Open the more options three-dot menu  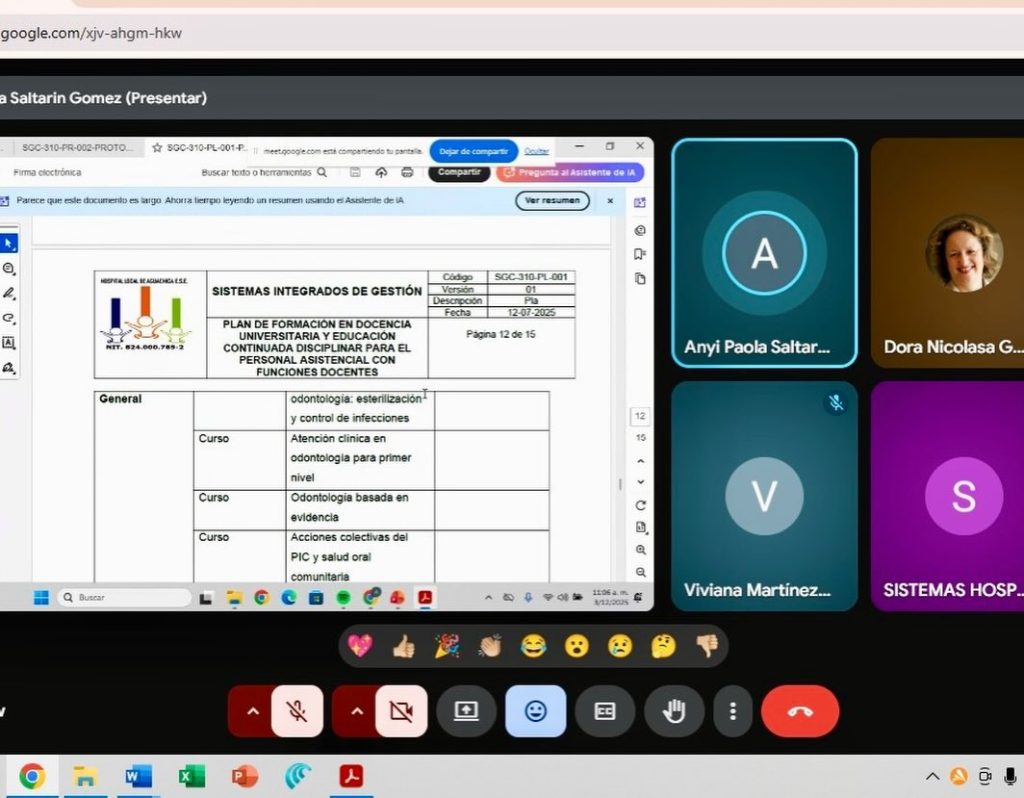point(733,711)
